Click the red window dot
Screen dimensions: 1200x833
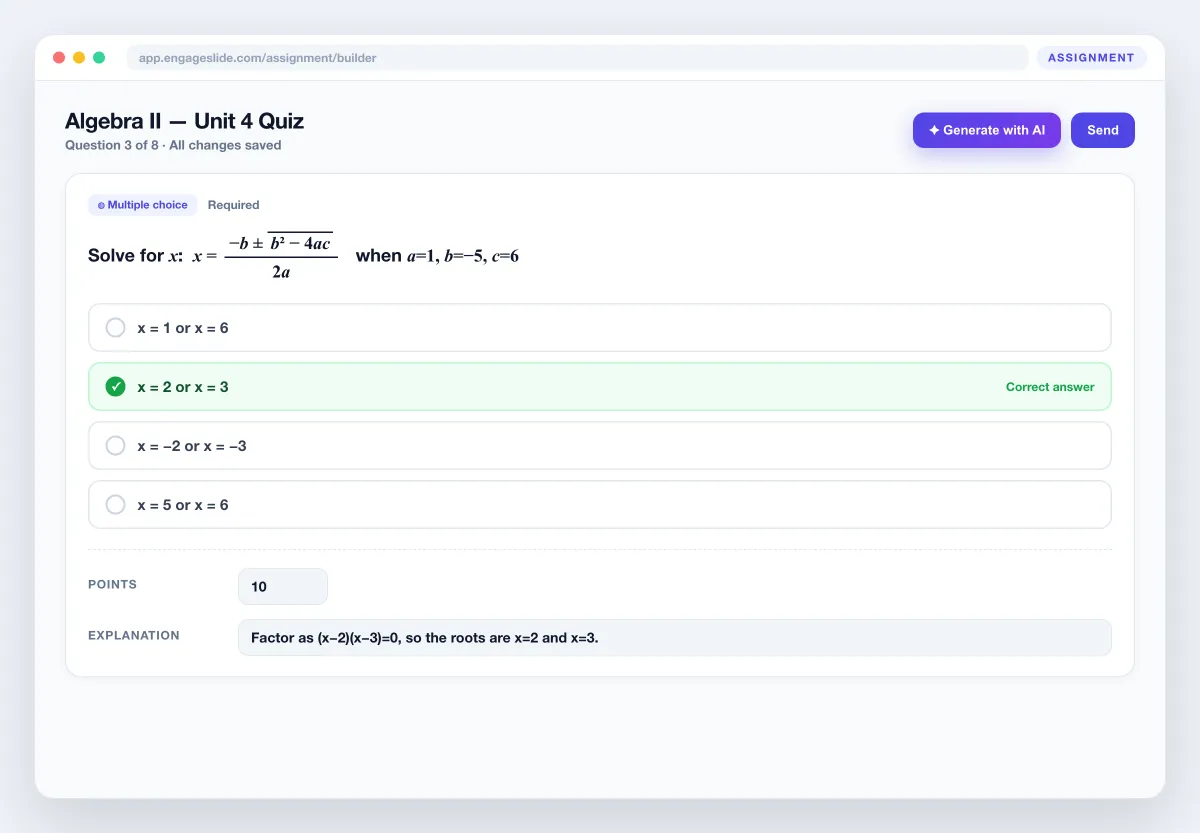pos(59,58)
